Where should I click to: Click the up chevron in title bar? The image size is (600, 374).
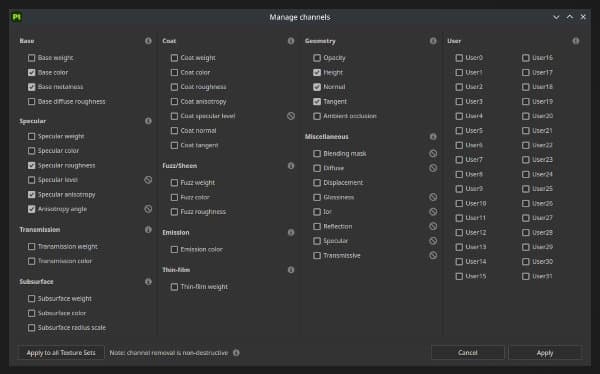[570, 17]
